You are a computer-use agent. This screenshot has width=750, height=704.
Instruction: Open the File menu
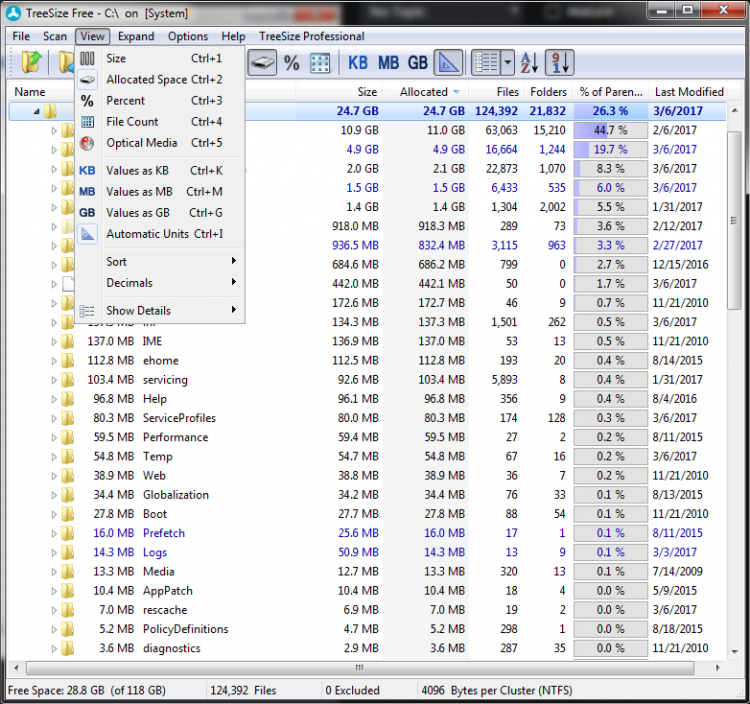click(x=21, y=36)
